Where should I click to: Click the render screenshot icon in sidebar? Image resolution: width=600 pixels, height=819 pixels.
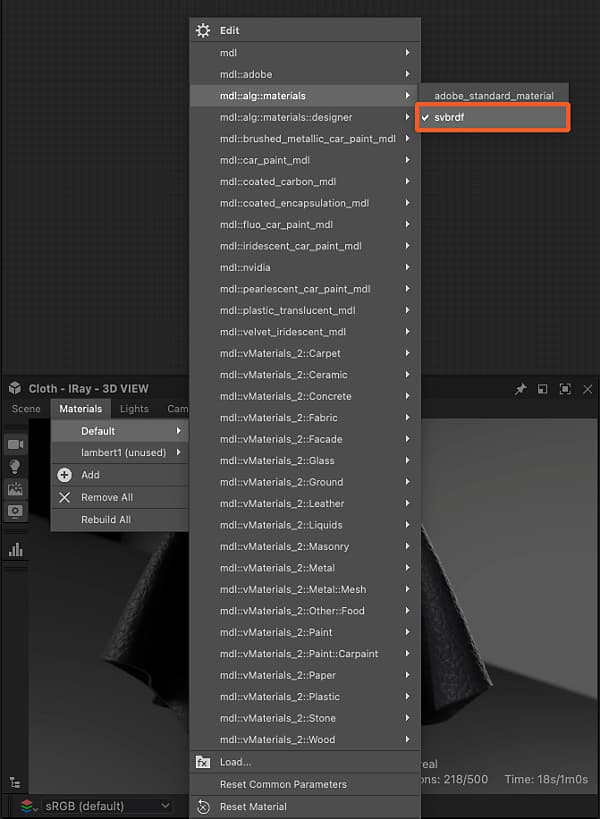pos(15,511)
